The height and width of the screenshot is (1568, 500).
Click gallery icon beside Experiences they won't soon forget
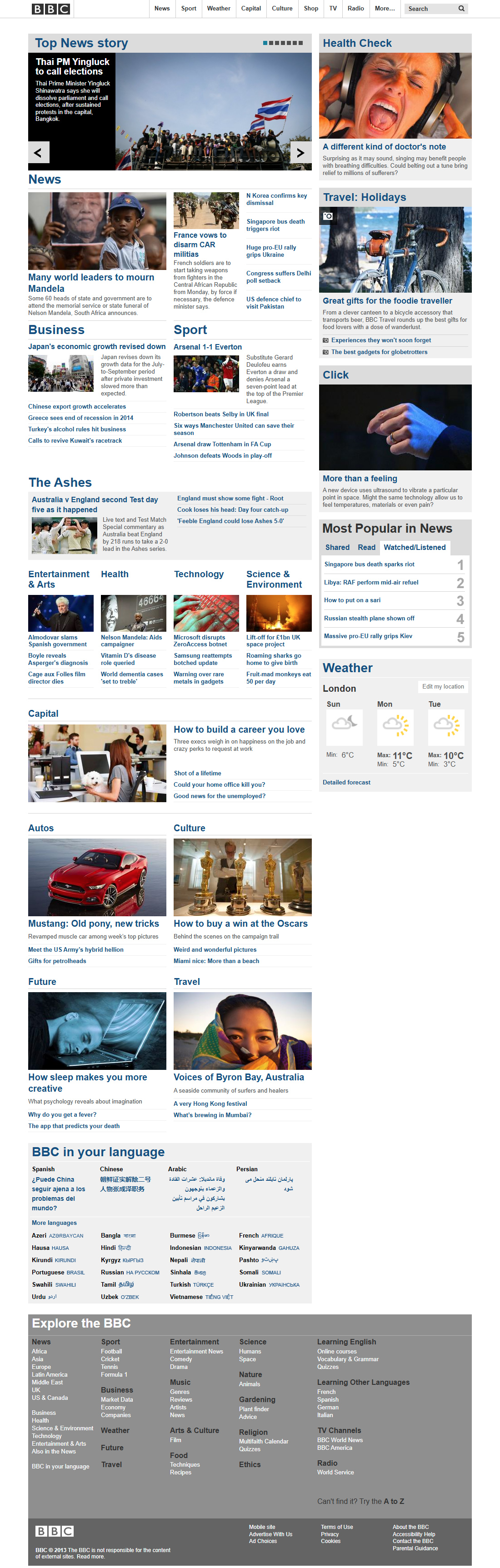coord(326,340)
